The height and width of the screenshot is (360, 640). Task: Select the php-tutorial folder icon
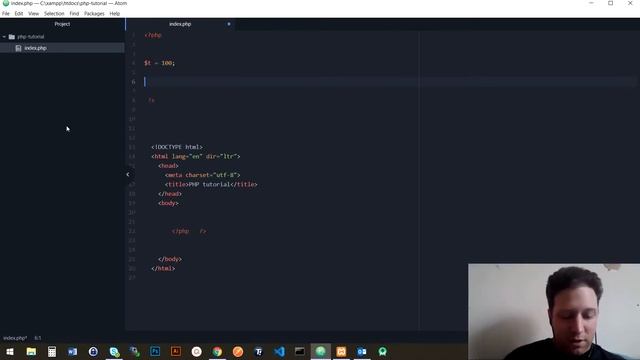coord(12,37)
